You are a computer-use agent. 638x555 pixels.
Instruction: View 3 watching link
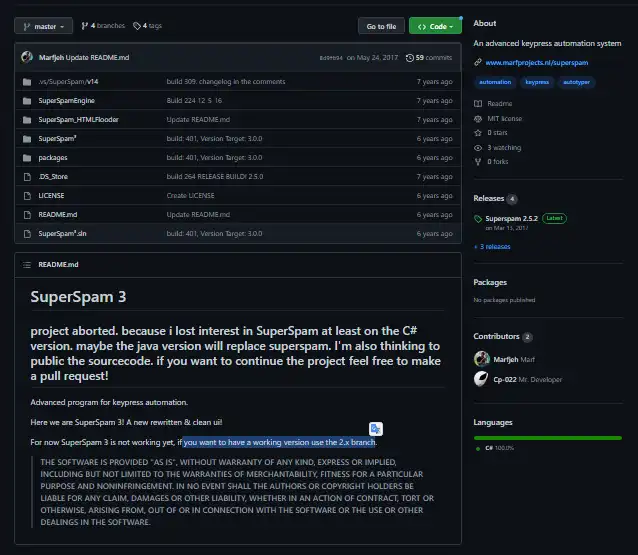point(504,148)
